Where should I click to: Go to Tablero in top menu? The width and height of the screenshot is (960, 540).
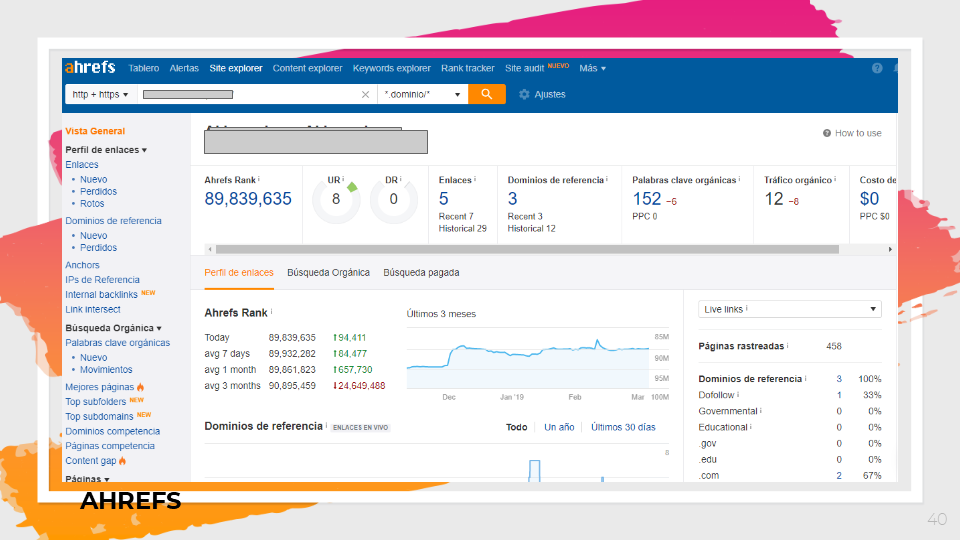pos(144,68)
